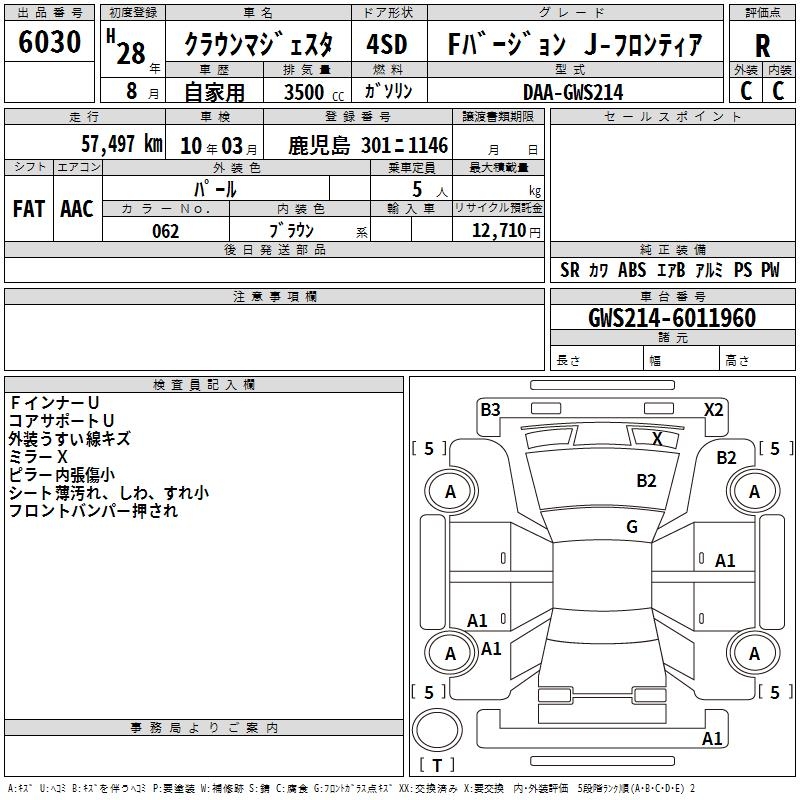This screenshot has width=800, height=800.
Task: Select the evaluation grade R
Action: tap(762, 46)
